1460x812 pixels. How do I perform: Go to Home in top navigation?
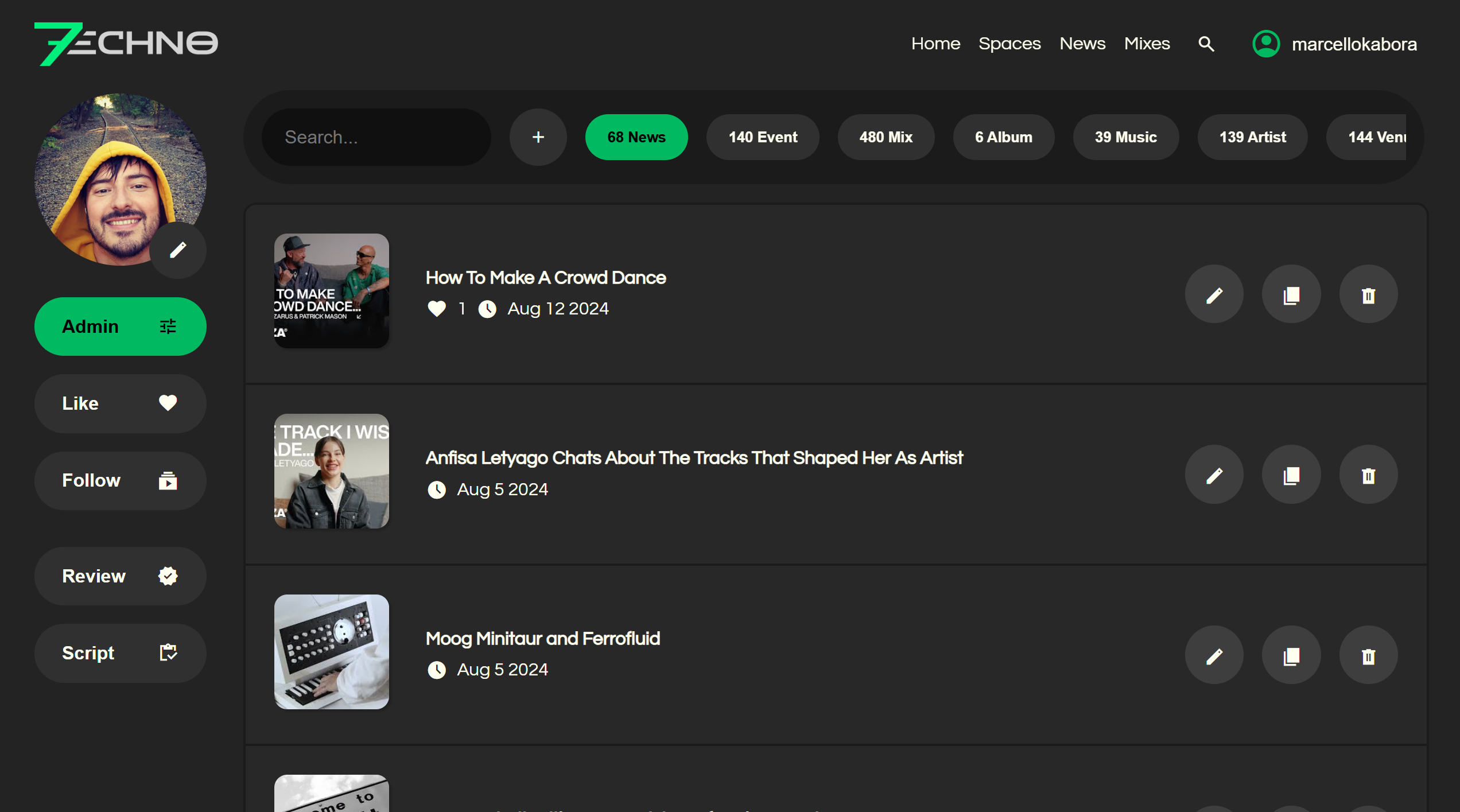pos(935,44)
